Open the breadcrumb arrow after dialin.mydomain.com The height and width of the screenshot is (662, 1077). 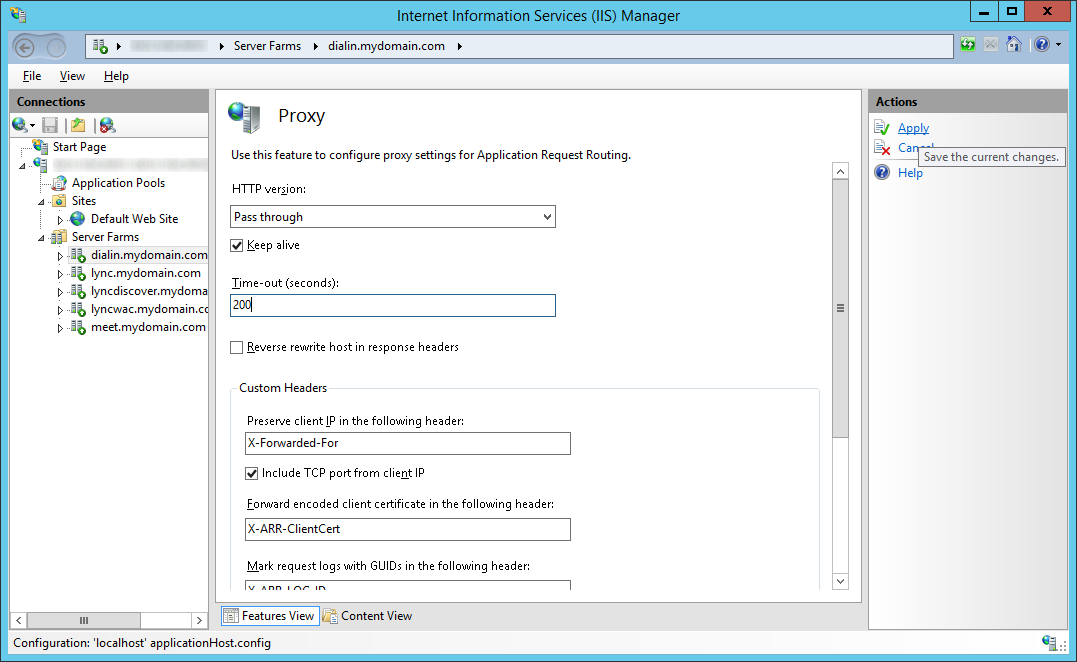point(460,46)
